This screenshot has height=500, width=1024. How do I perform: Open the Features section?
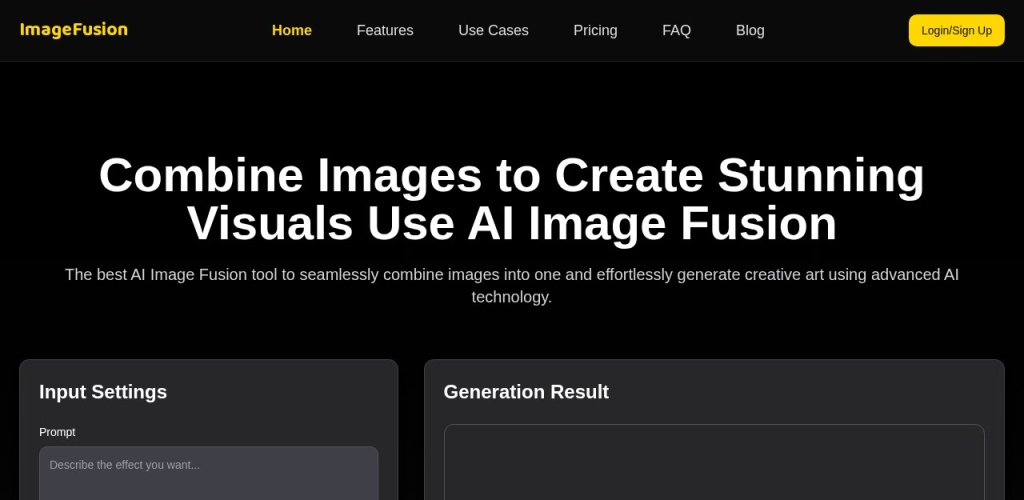(385, 30)
